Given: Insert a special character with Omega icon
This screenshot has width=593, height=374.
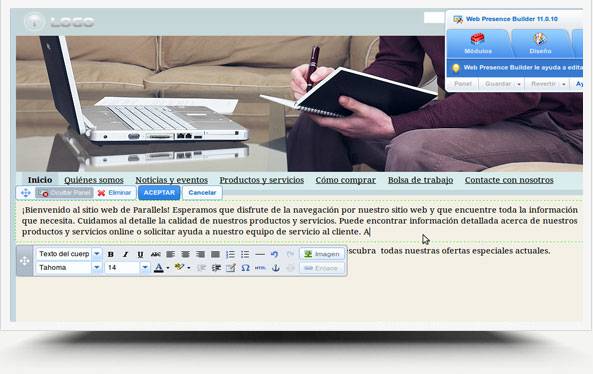Looking at the screenshot, I should pos(245,268).
